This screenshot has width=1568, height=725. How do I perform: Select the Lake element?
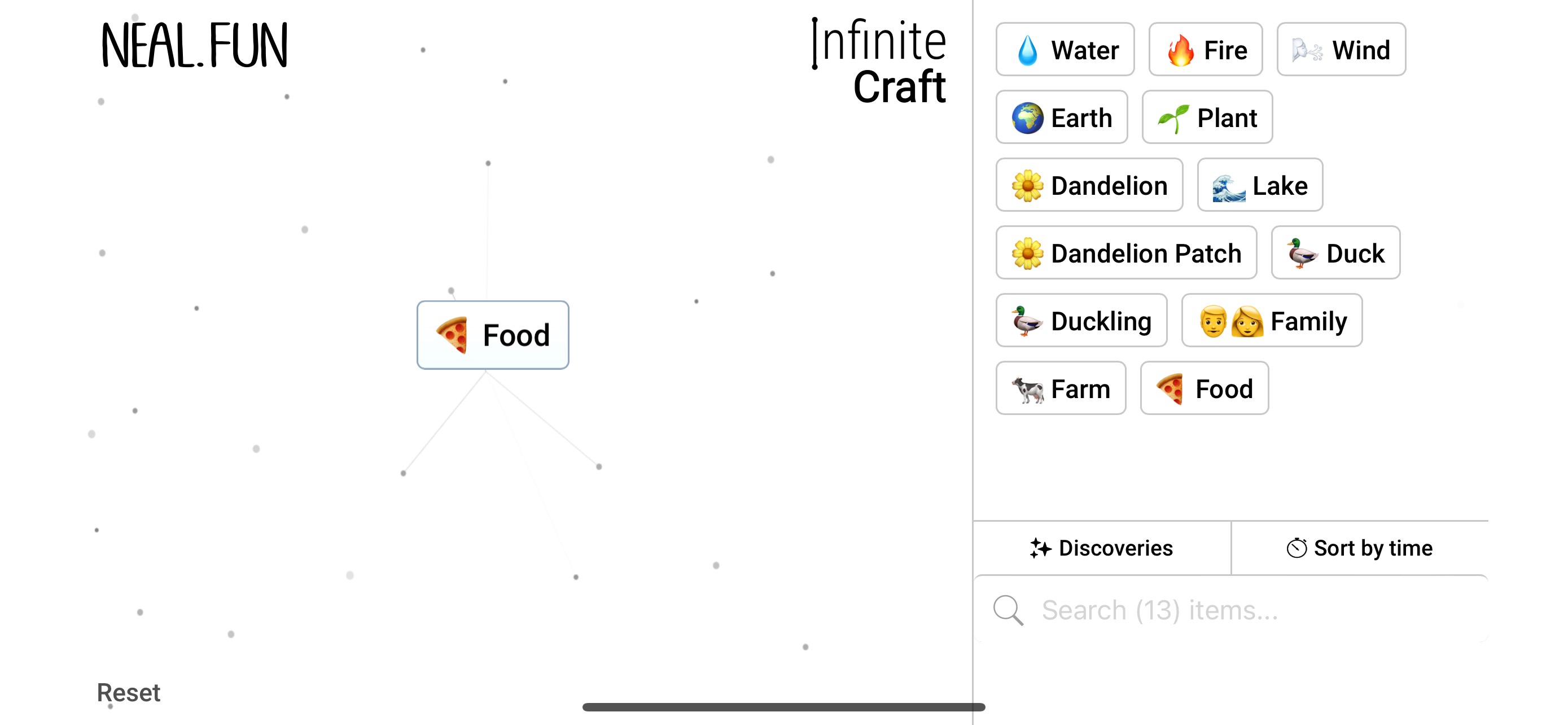1259,185
